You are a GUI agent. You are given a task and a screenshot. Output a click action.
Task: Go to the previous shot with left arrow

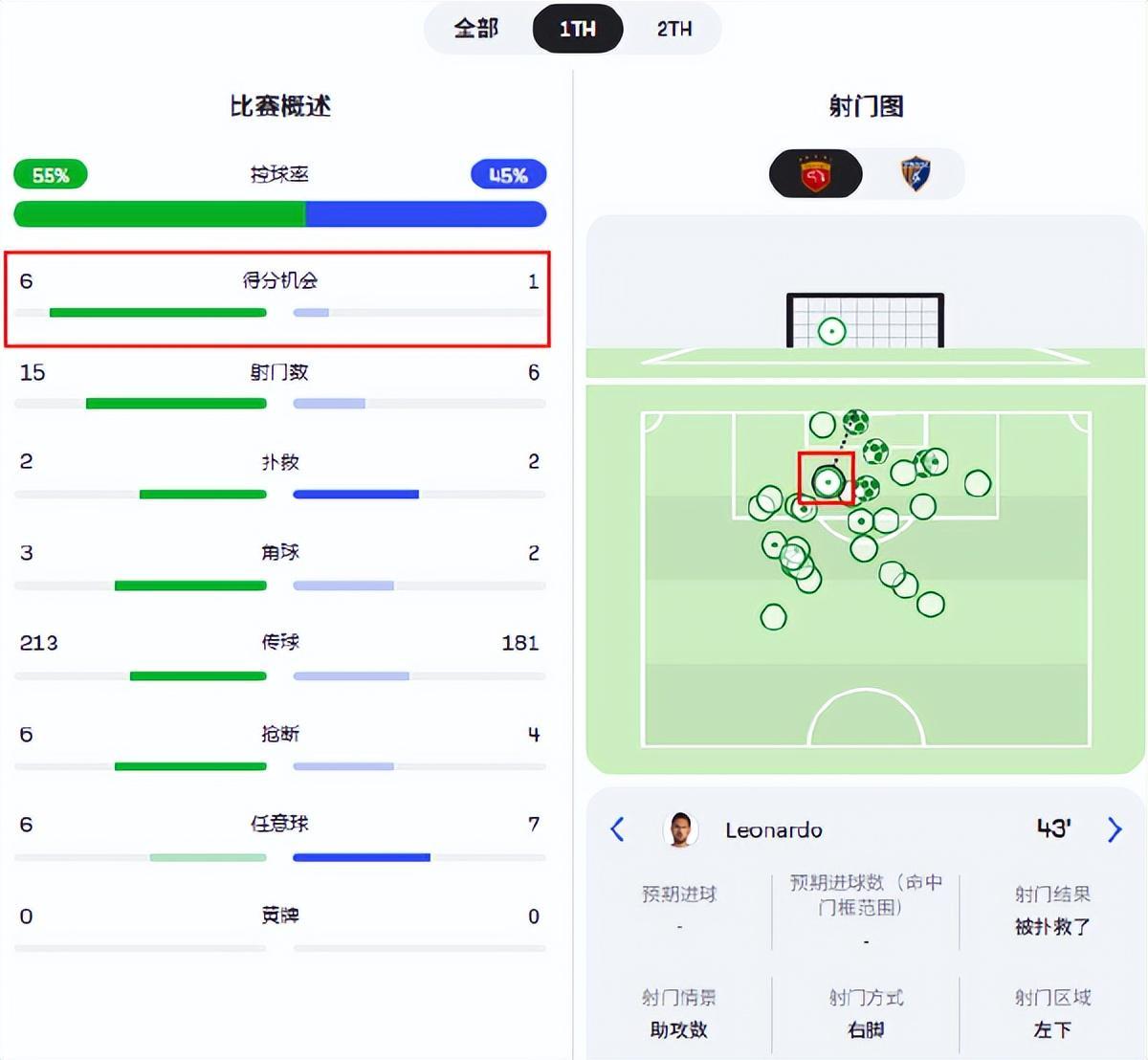click(618, 829)
